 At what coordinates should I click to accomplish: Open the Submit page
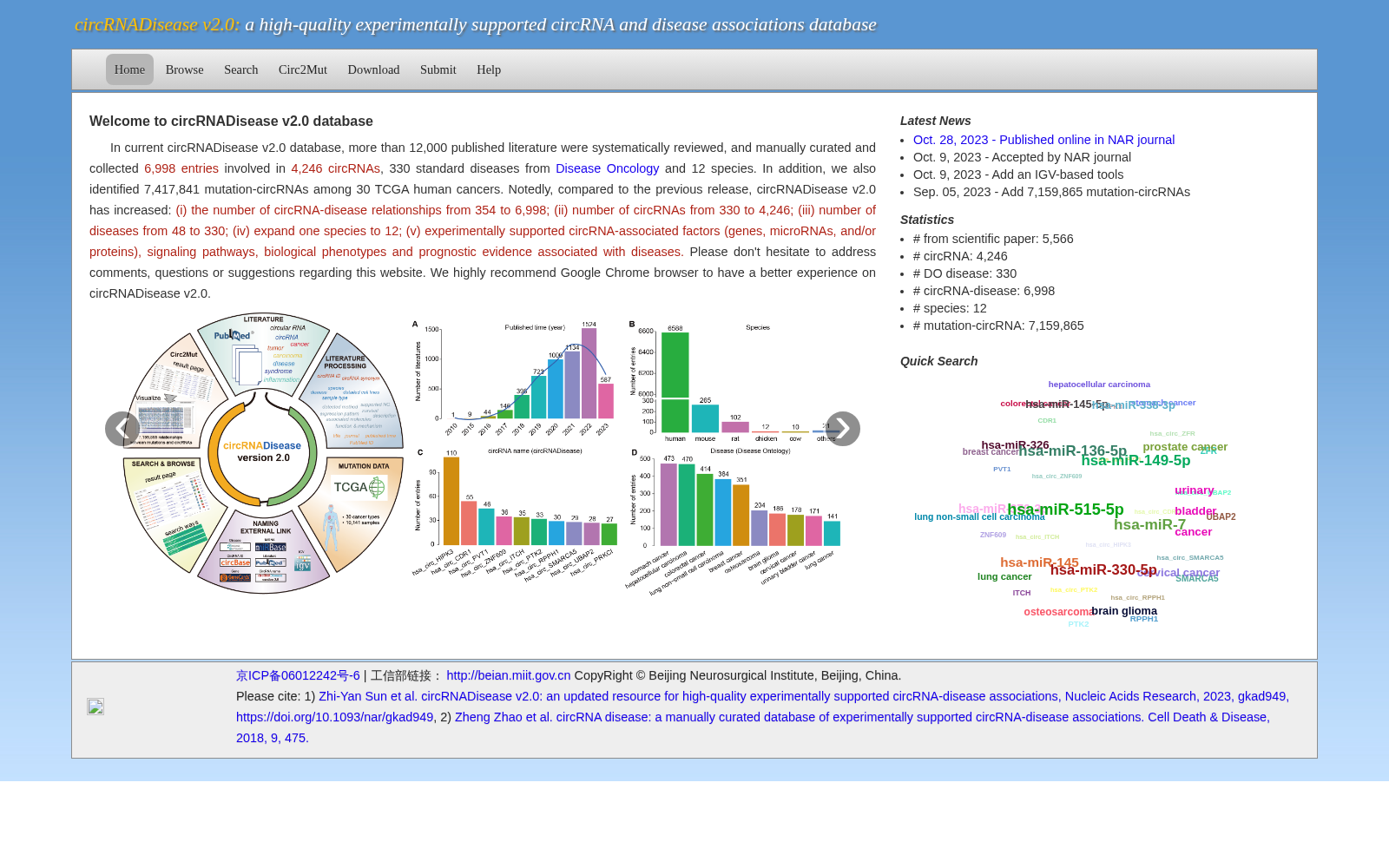coord(438,69)
